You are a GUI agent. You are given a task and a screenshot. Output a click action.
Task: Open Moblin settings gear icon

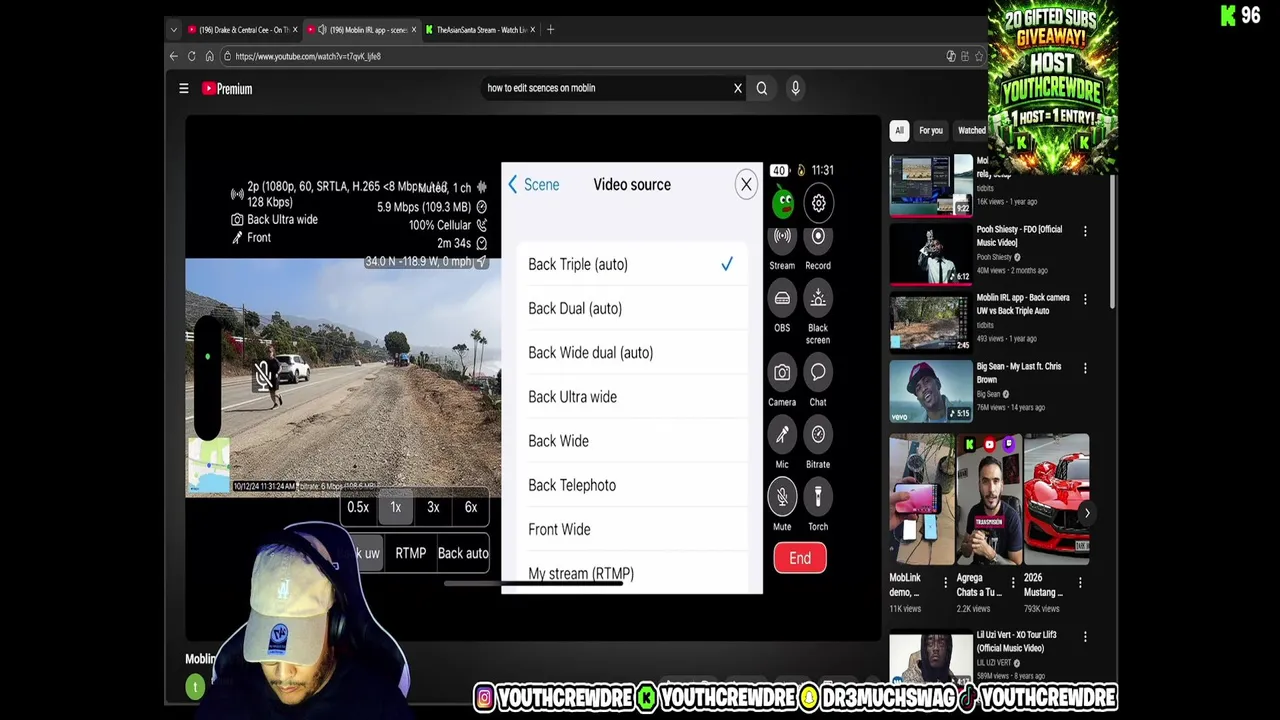818,203
